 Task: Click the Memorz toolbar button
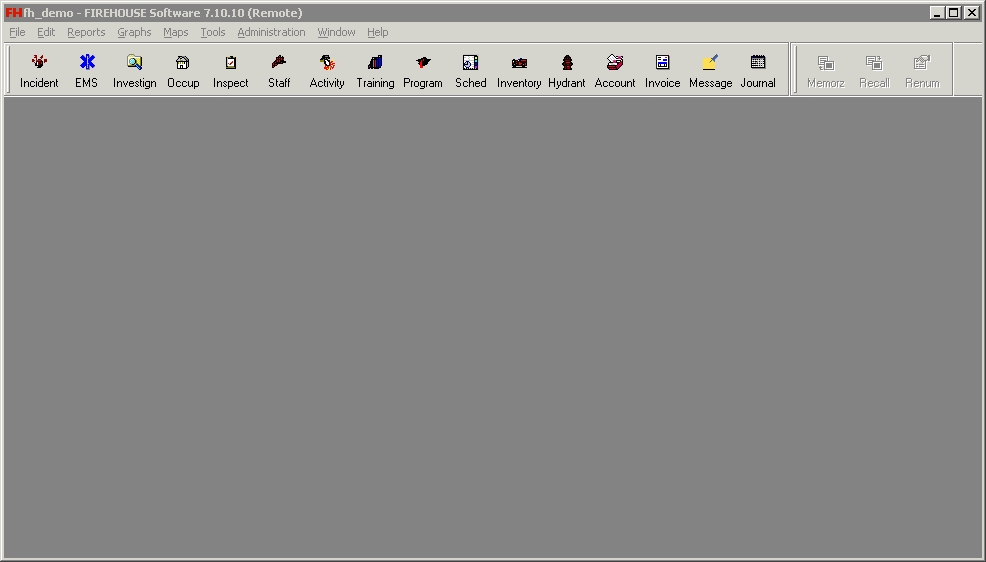826,70
